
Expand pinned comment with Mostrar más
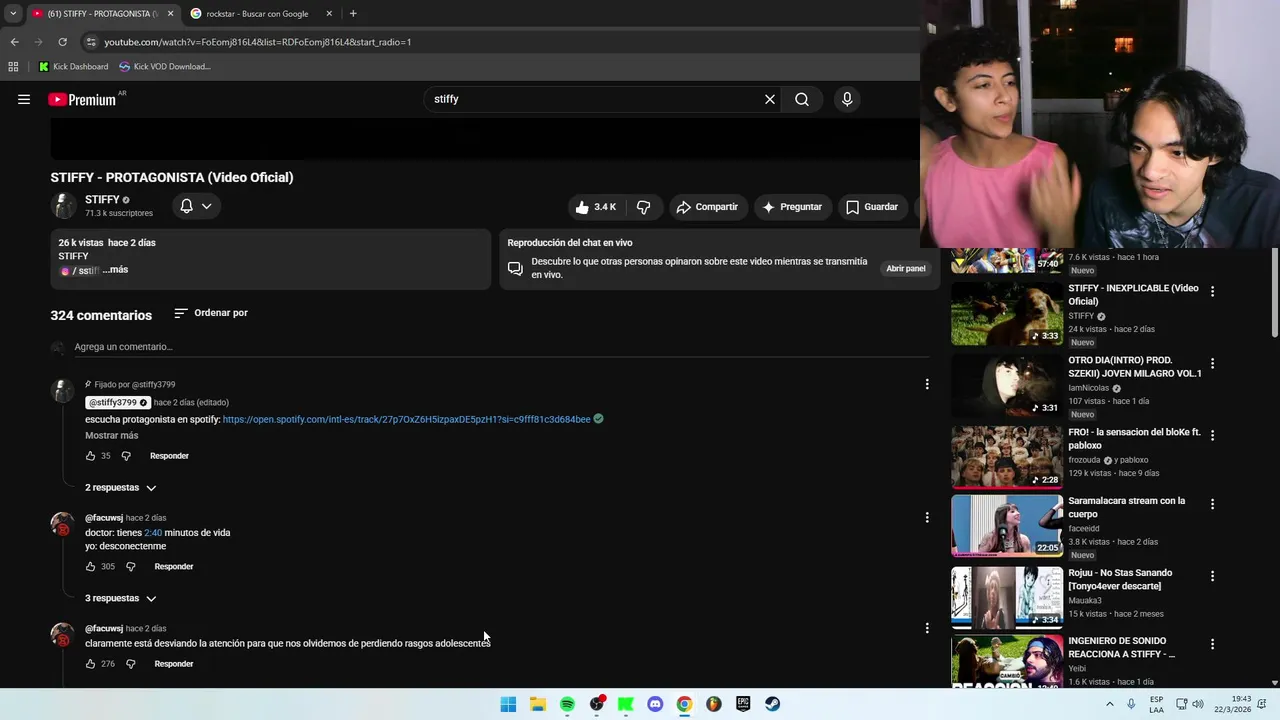coord(112,436)
